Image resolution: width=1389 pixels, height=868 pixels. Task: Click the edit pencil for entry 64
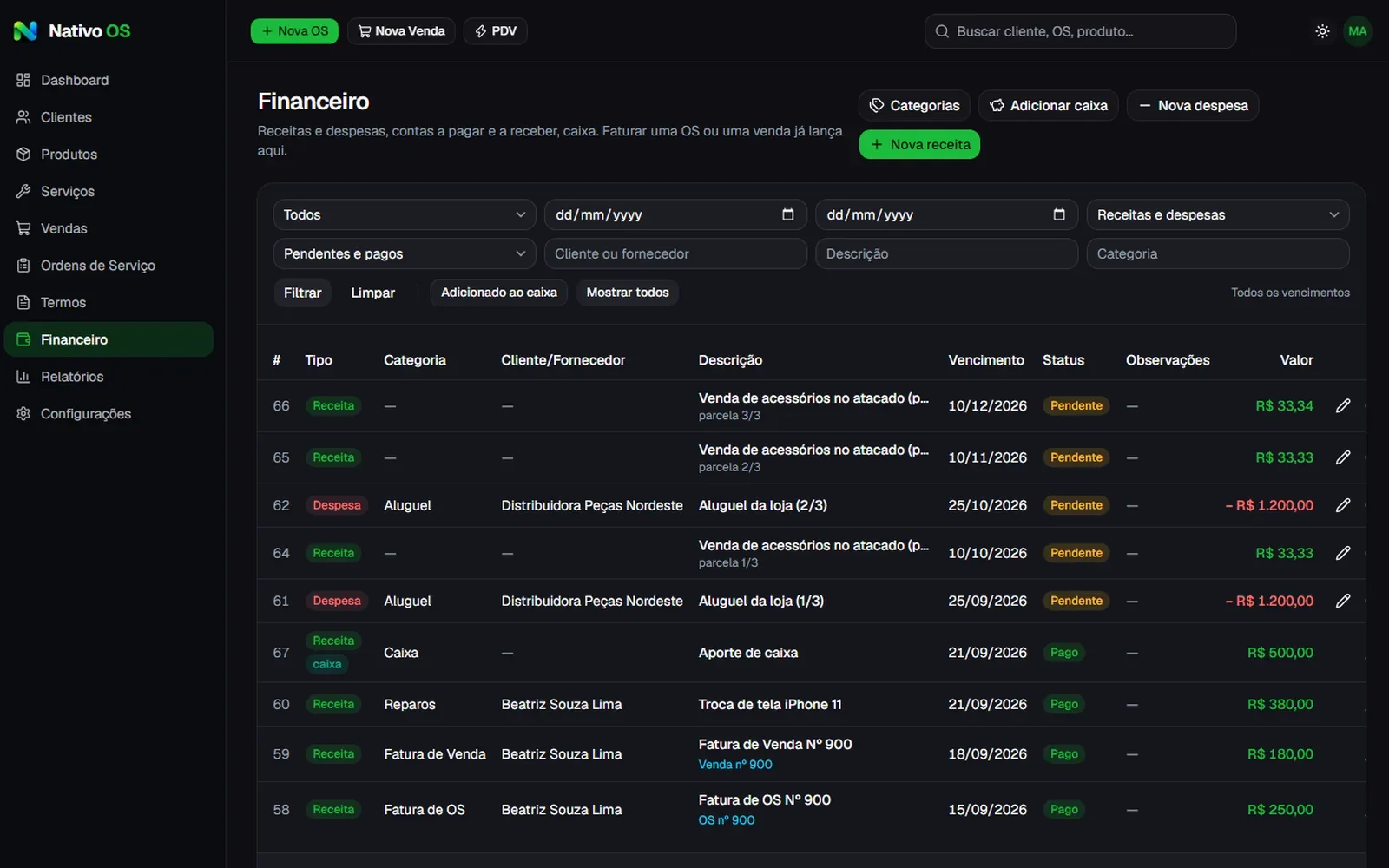[x=1343, y=553]
